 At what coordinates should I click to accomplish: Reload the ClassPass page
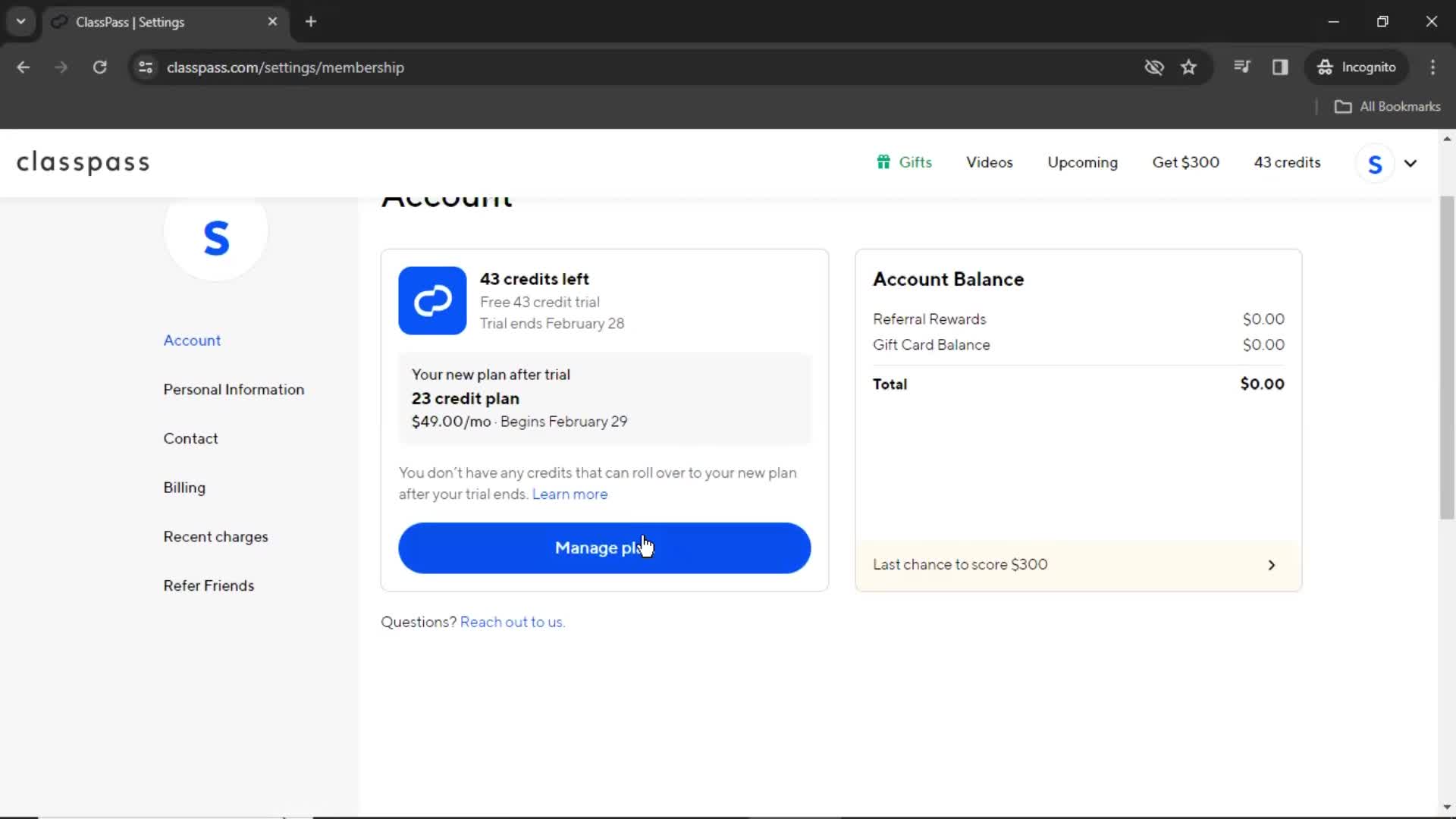click(x=99, y=67)
